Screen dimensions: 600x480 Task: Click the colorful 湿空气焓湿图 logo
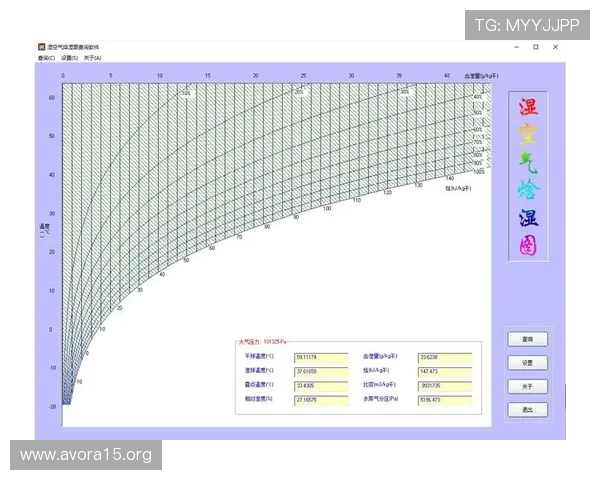527,175
